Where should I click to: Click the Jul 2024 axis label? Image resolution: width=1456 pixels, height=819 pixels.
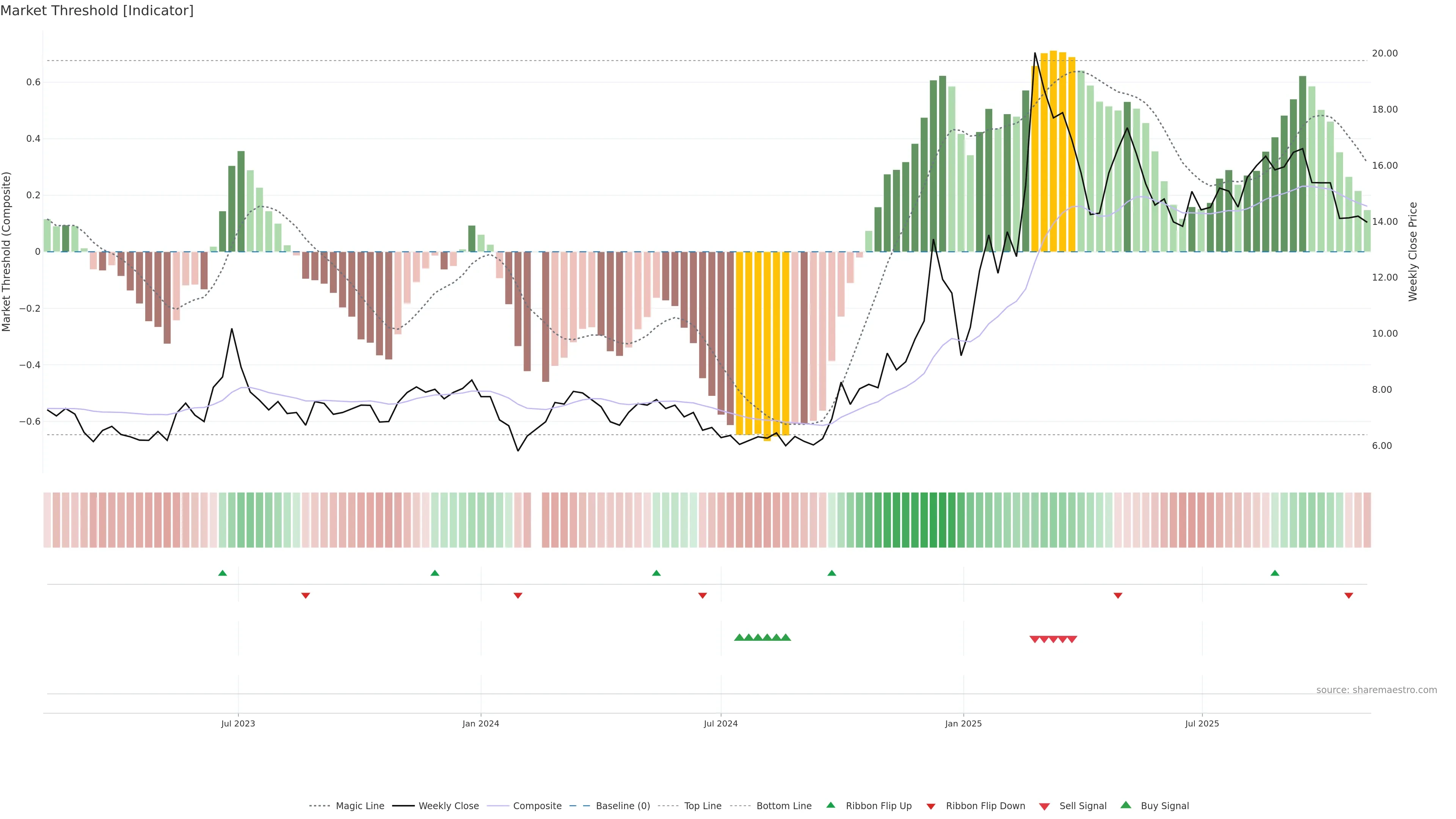pos(721,723)
